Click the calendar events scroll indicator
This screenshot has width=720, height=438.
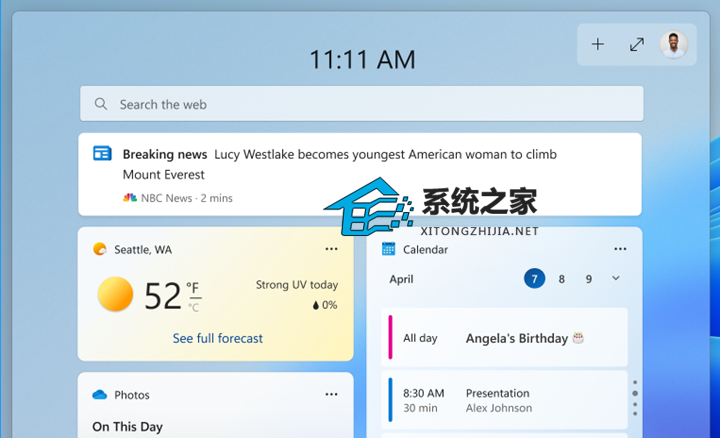(x=635, y=398)
